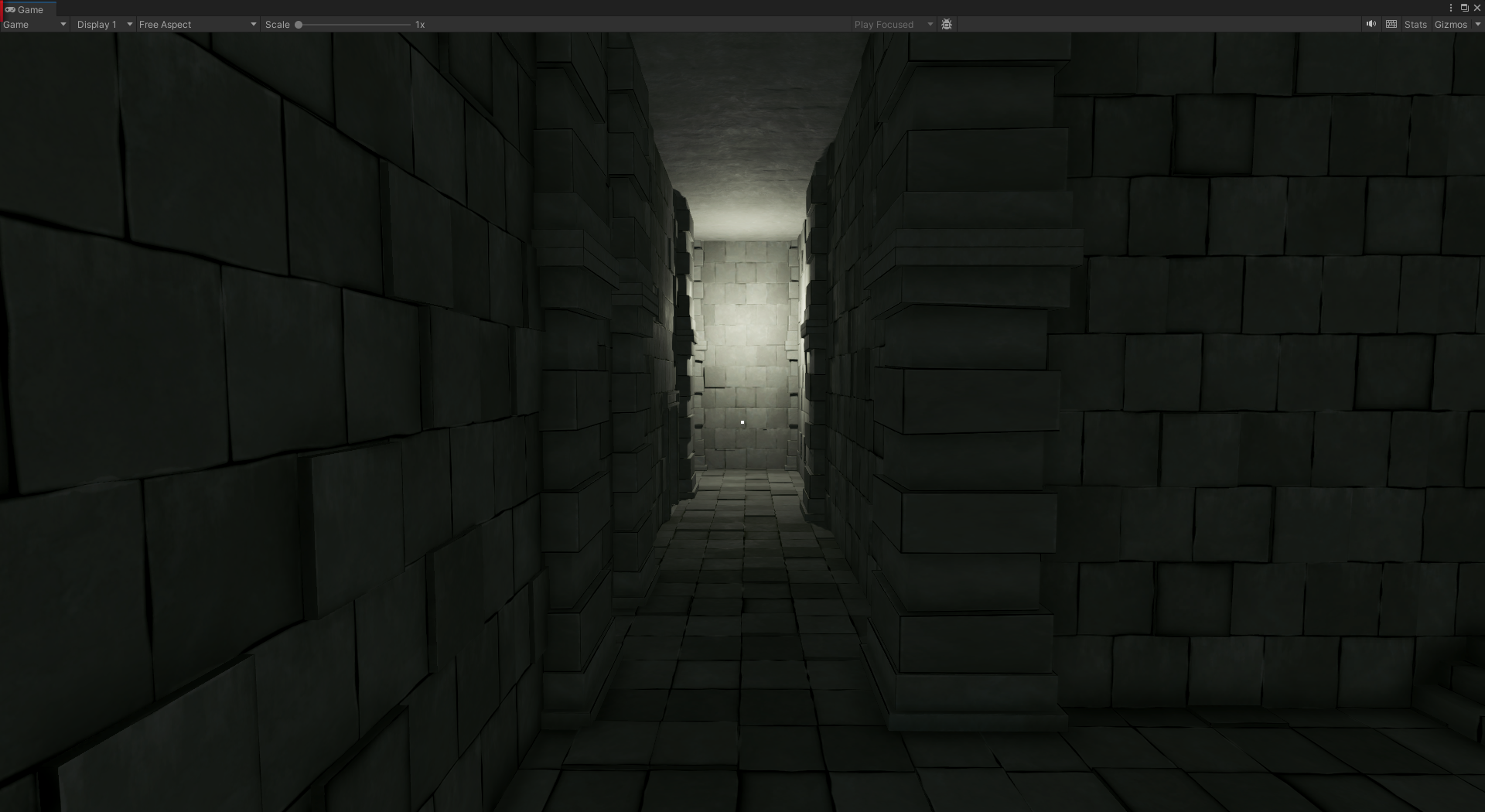Image resolution: width=1485 pixels, height=812 pixels.
Task: Open the Game view mode dropdown
Action: pyautogui.click(x=35, y=24)
